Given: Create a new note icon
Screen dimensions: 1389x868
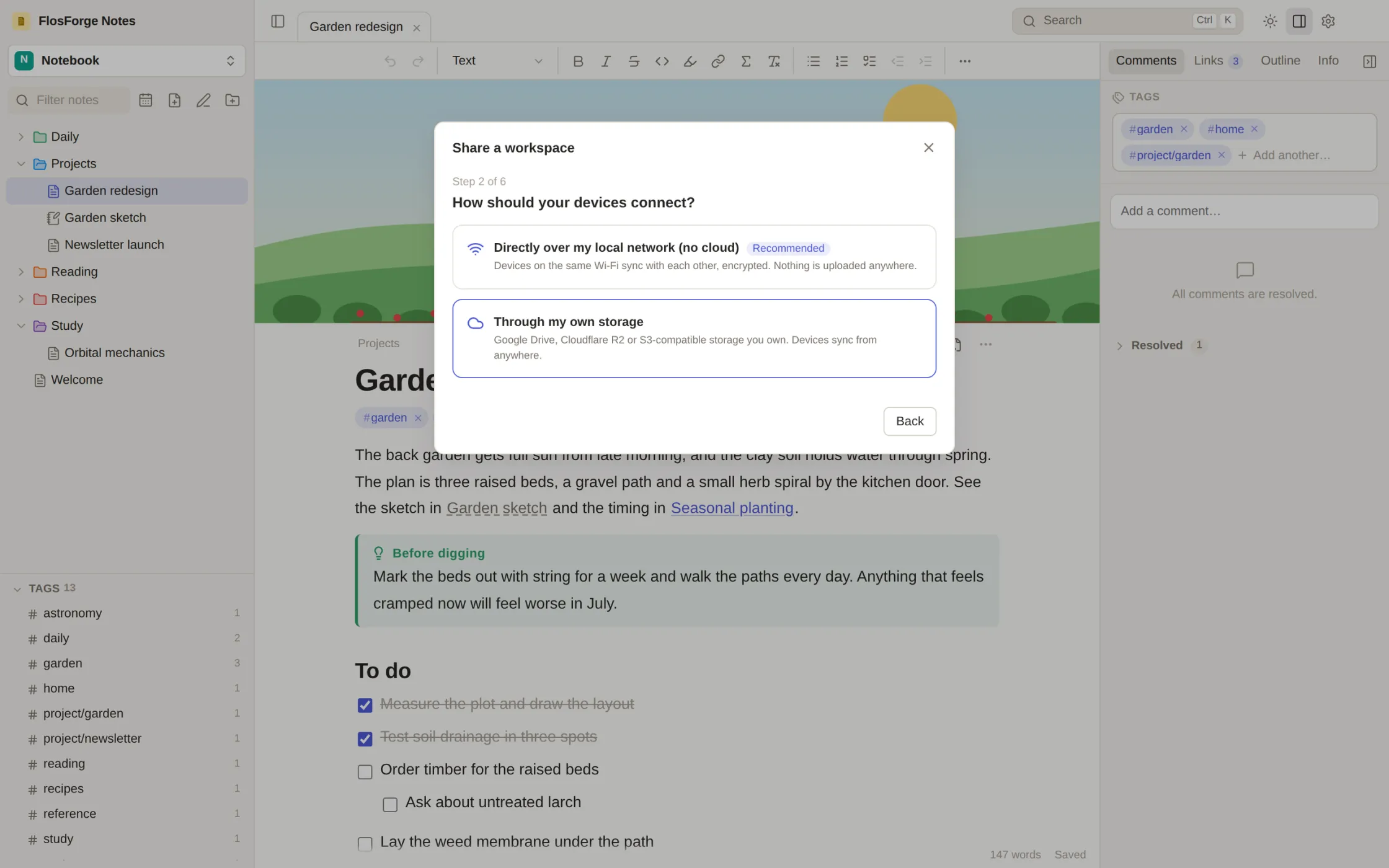Looking at the screenshot, I should tap(174, 100).
